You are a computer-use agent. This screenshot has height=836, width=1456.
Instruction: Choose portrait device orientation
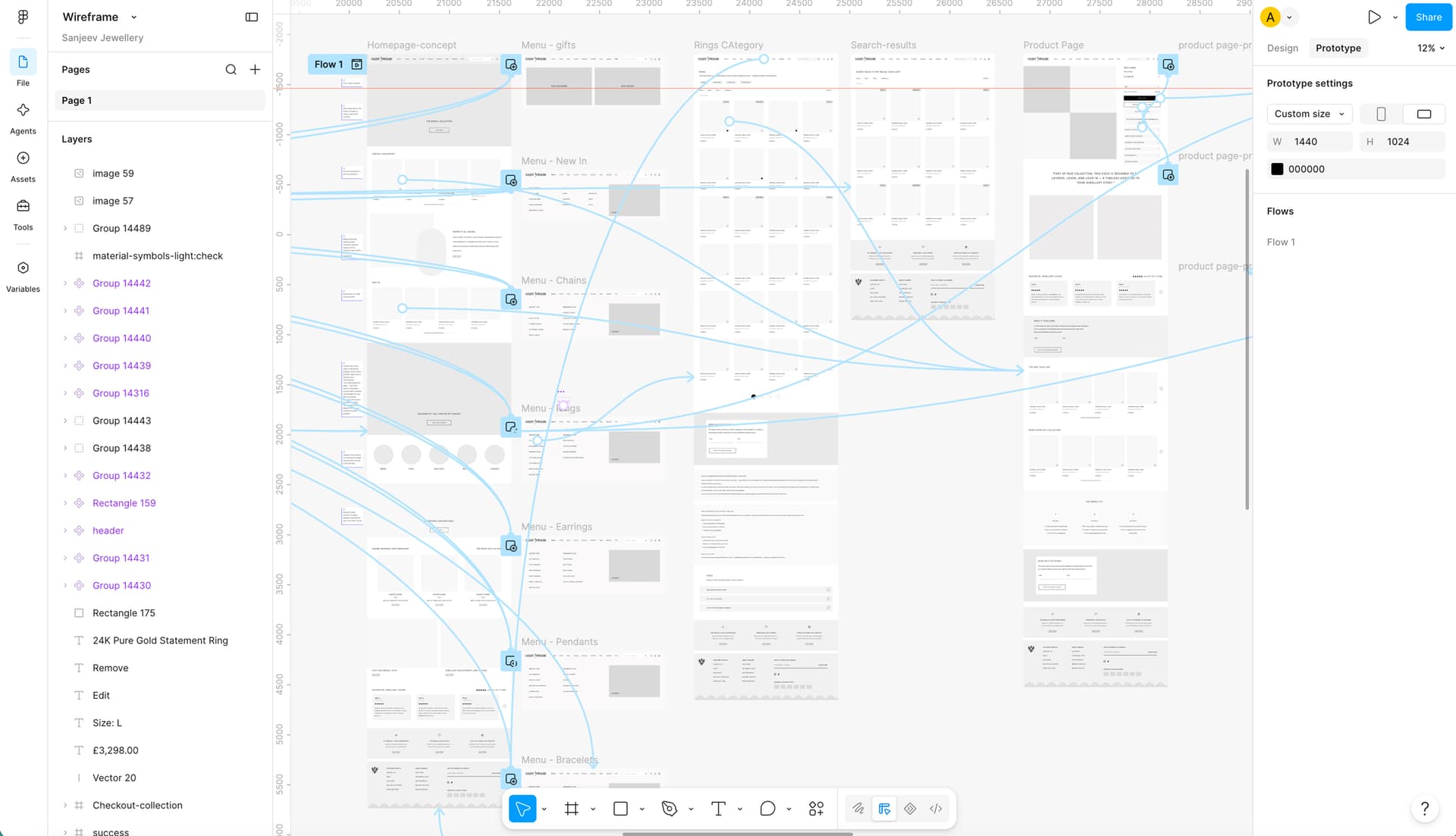pos(1381,114)
